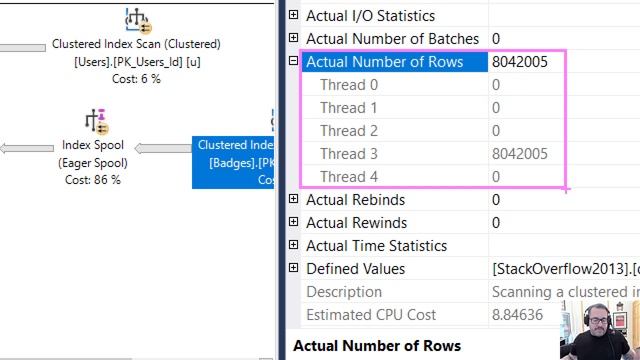This screenshot has width=640, height=360.
Task: Click the Actual I/O Statistics label
Action: (371, 16)
